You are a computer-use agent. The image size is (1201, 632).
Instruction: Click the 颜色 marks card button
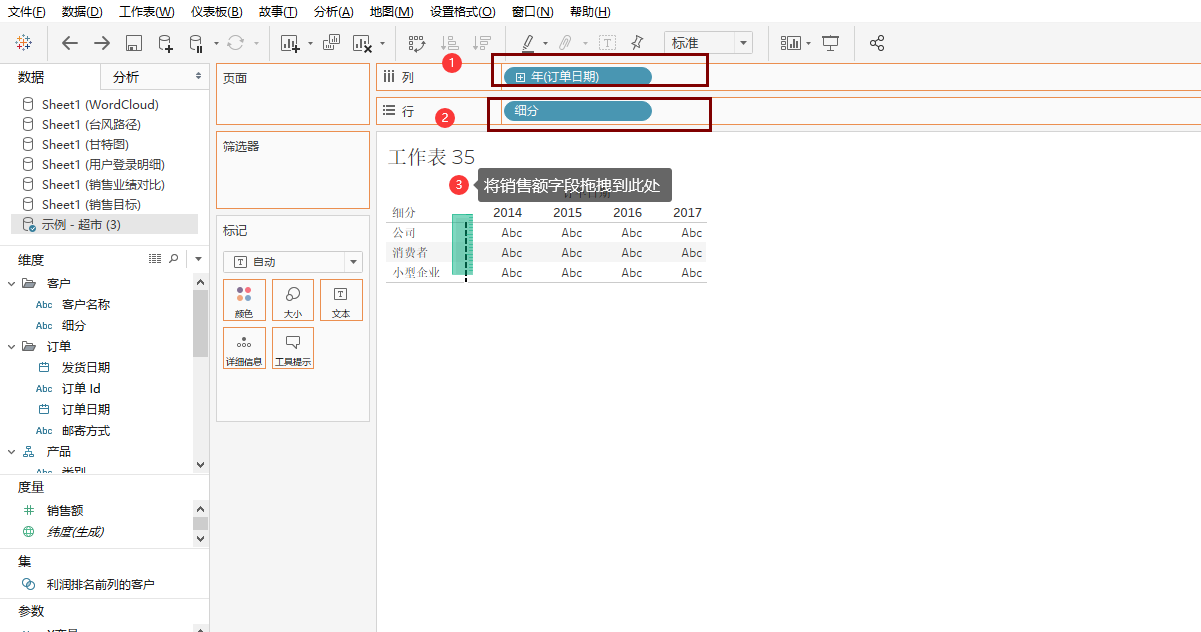[244, 300]
